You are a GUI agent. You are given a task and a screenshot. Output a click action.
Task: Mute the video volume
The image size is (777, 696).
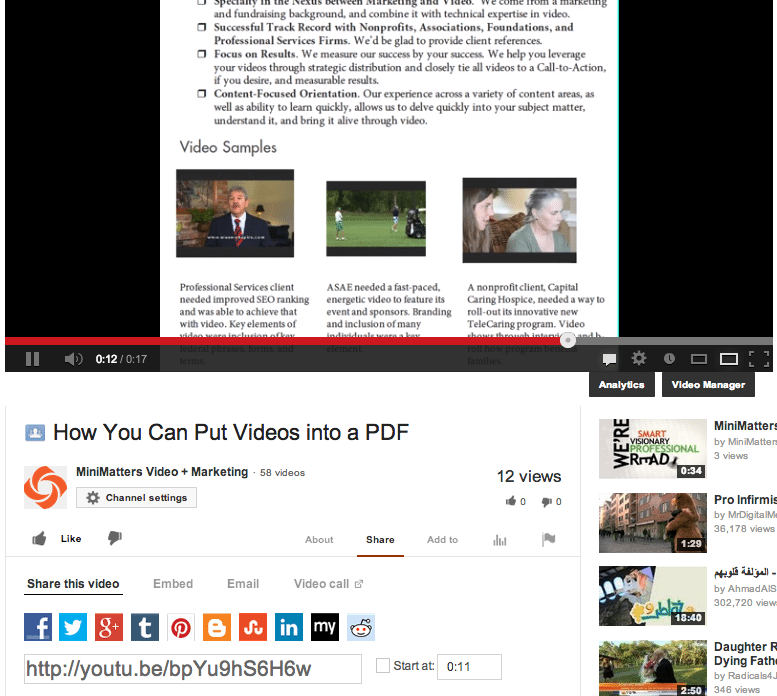(73, 359)
